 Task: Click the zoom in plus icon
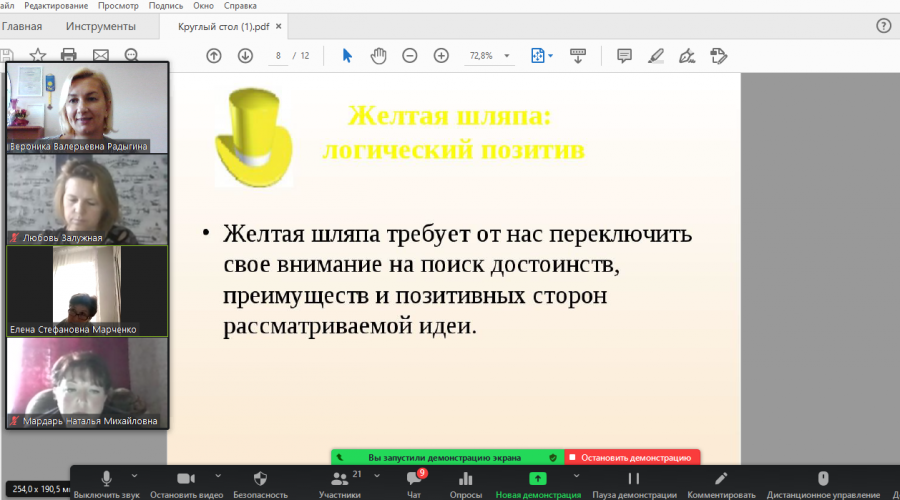click(x=441, y=56)
